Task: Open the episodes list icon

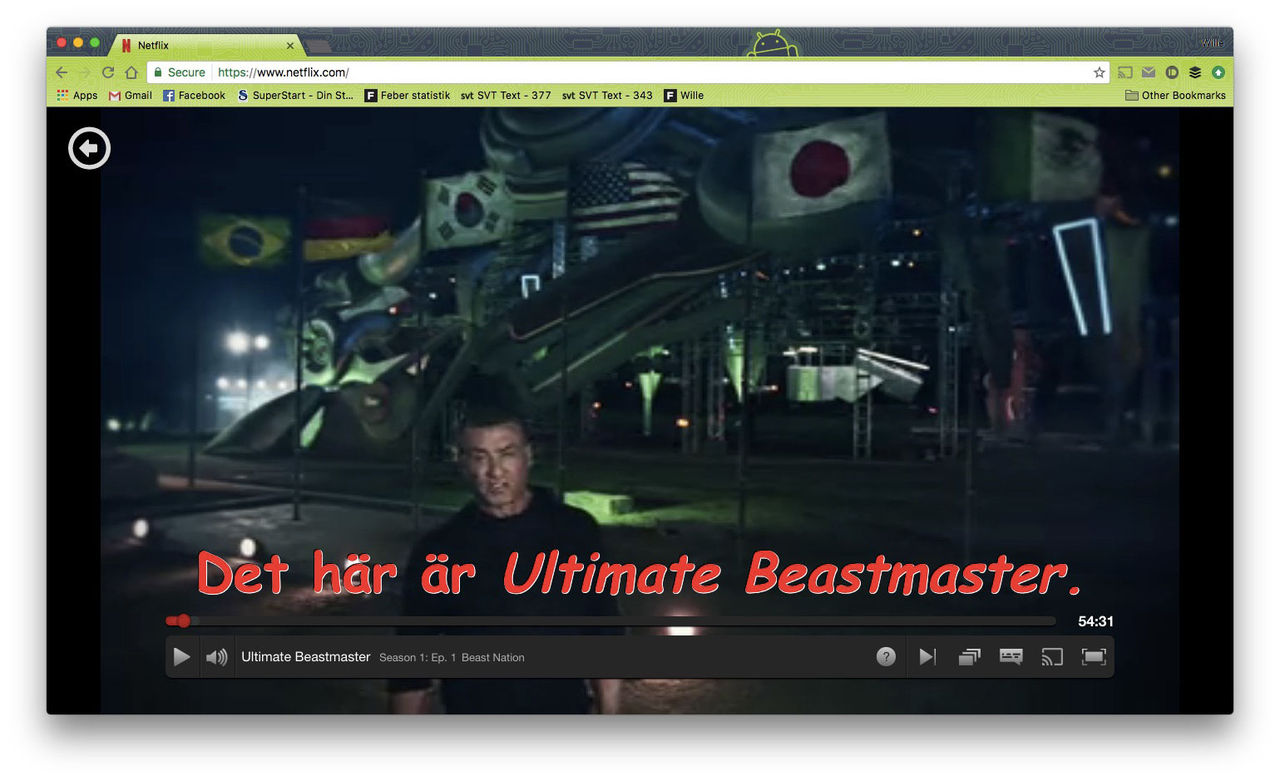Action: pyautogui.click(x=969, y=657)
